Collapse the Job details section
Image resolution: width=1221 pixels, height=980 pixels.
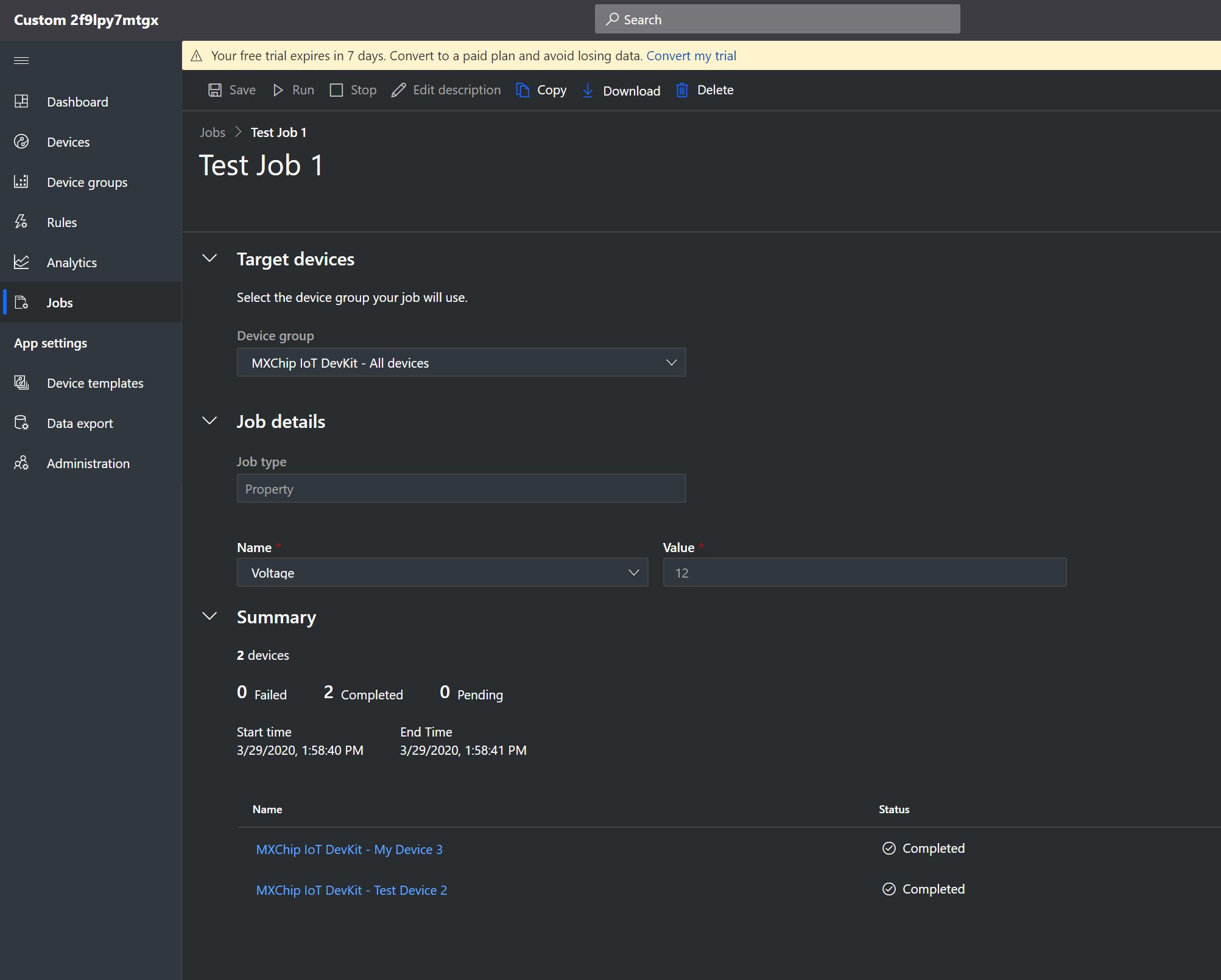(x=209, y=421)
